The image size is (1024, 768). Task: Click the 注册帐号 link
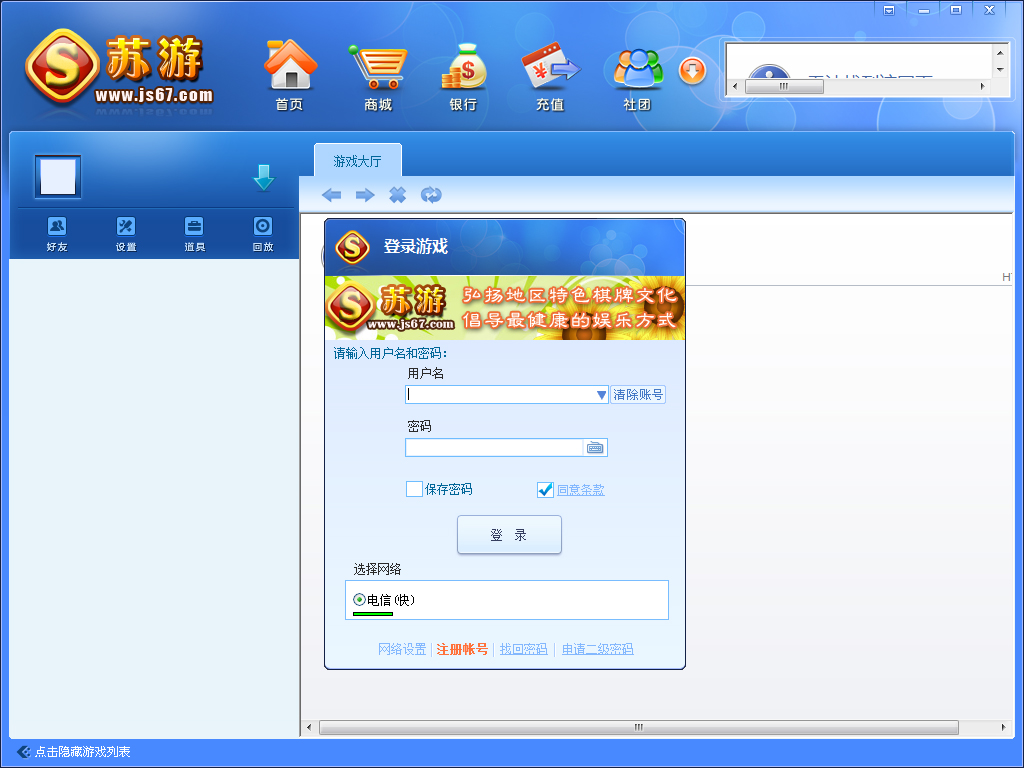[462, 649]
